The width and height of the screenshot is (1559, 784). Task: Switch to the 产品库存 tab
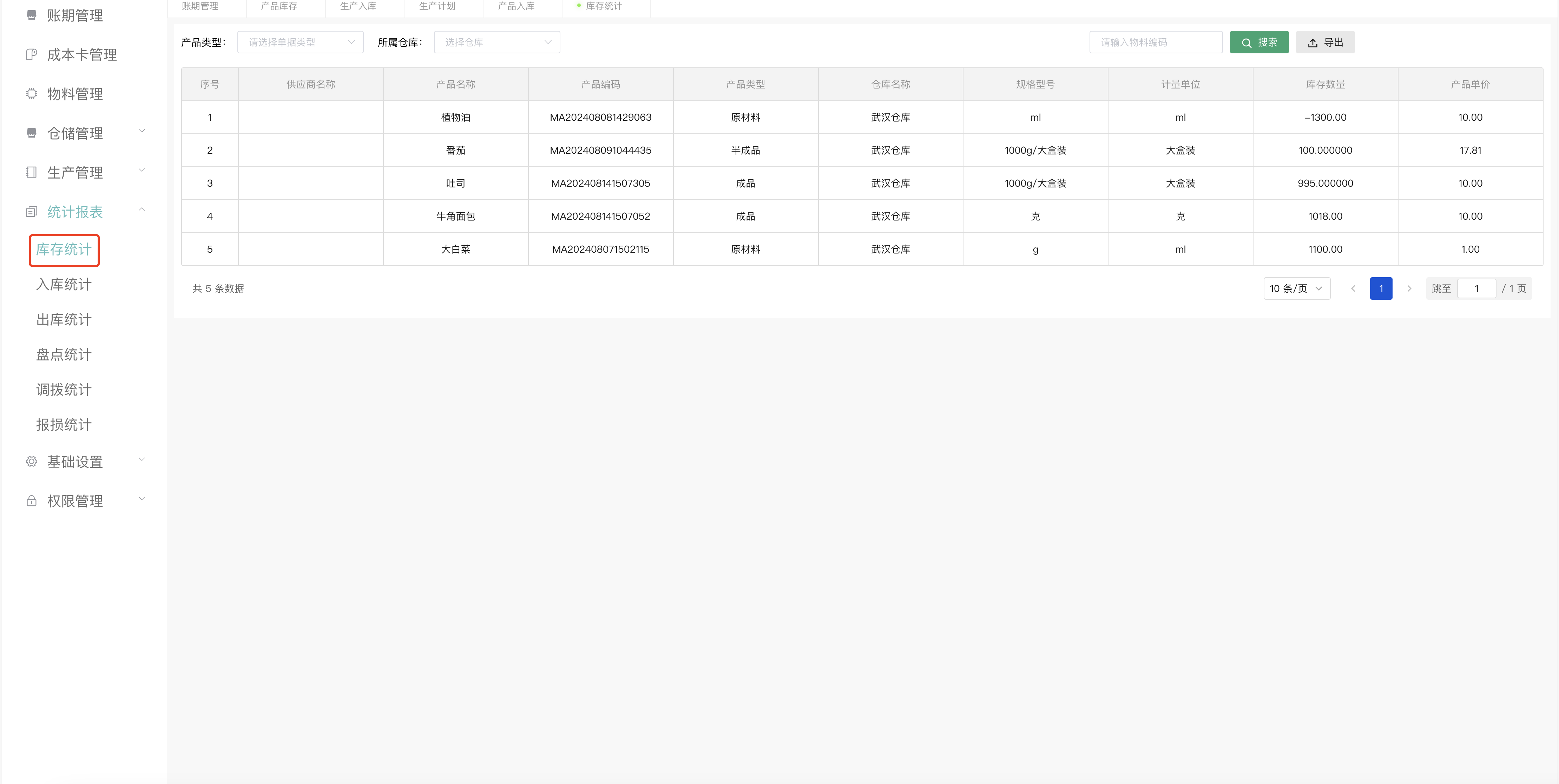(279, 6)
